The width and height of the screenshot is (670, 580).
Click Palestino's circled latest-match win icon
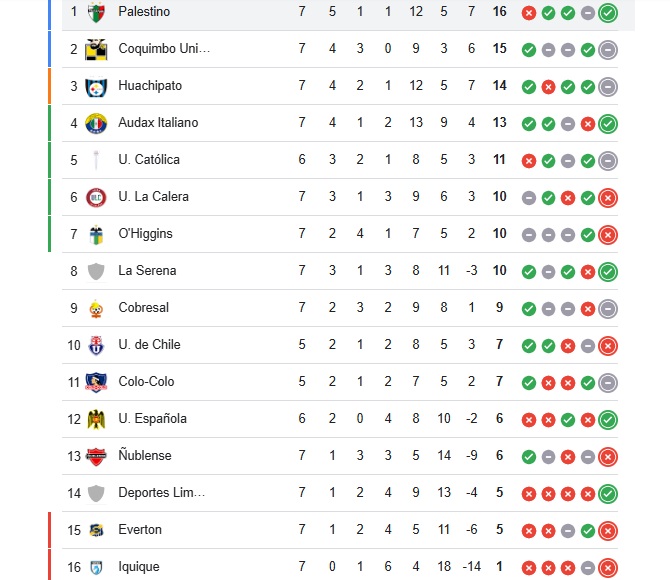(608, 13)
